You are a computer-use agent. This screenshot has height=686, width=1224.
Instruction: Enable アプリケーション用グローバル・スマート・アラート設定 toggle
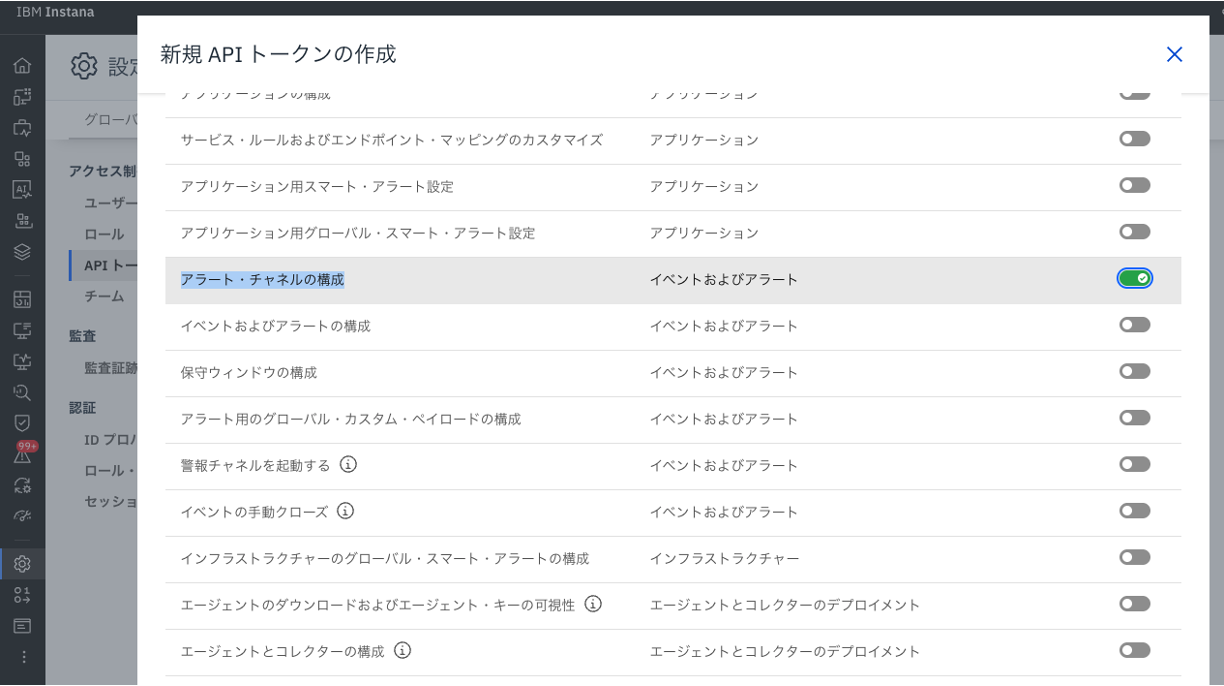[x=1135, y=232]
